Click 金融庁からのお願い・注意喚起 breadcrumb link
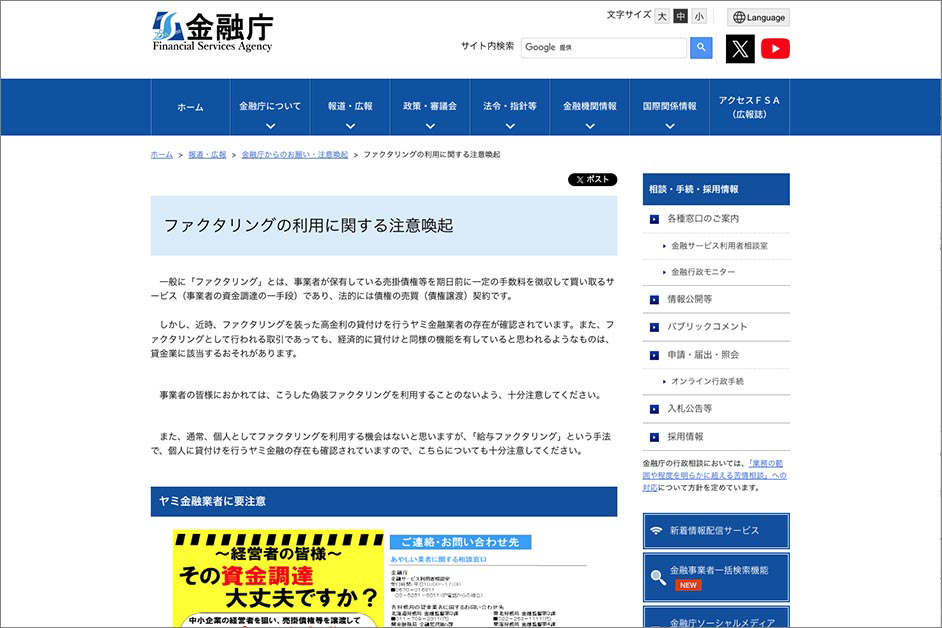The width and height of the screenshot is (942, 628). [x=295, y=155]
